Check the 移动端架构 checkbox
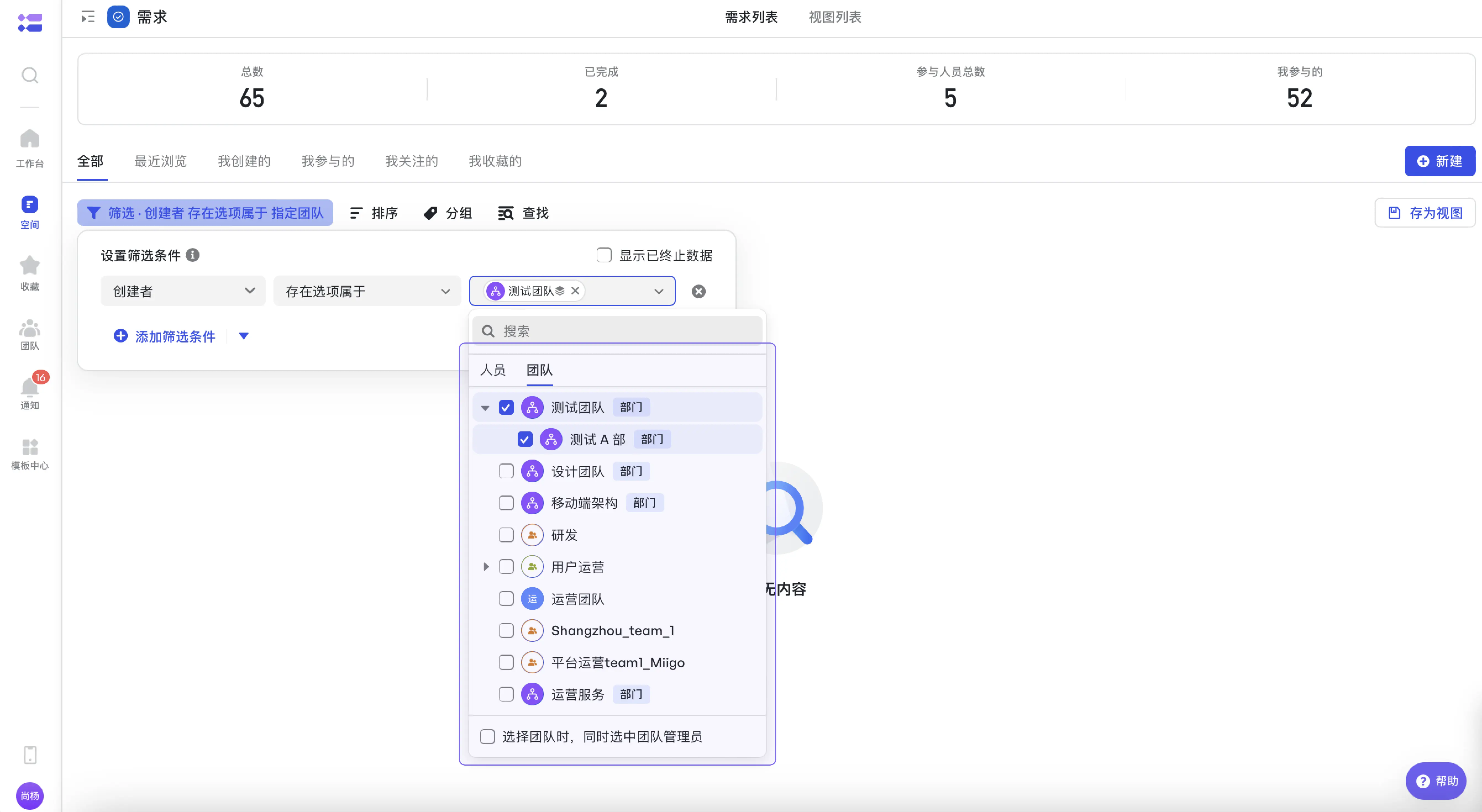This screenshot has height=812, width=1482. 506,503
